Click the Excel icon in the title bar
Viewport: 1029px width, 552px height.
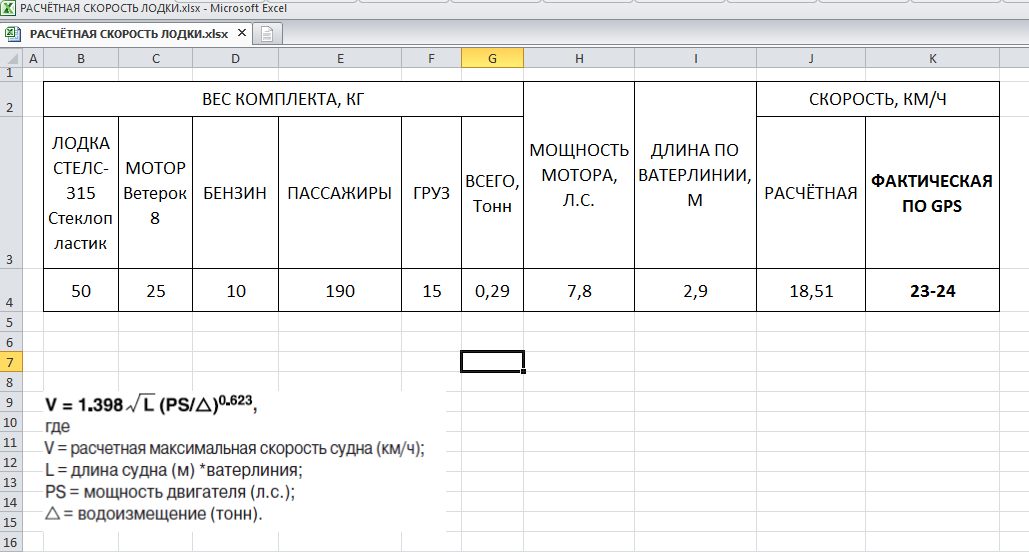tap(9, 8)
